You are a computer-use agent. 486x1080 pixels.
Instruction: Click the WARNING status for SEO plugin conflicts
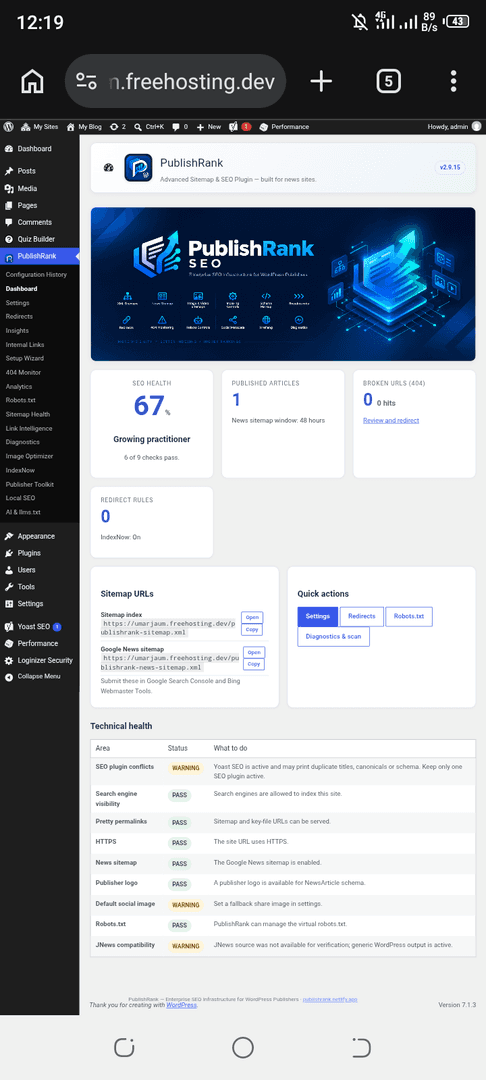pos(185,768)
